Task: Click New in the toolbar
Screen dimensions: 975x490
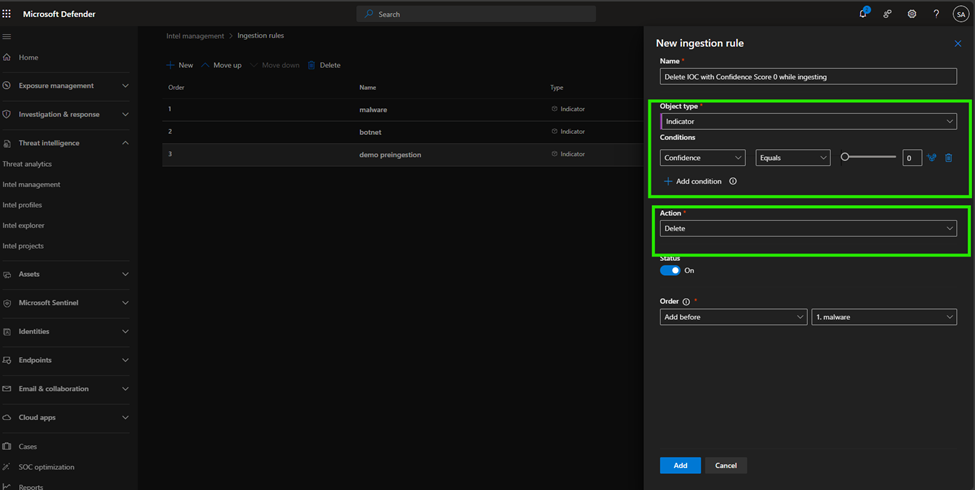Action: (x=180, y=65)
